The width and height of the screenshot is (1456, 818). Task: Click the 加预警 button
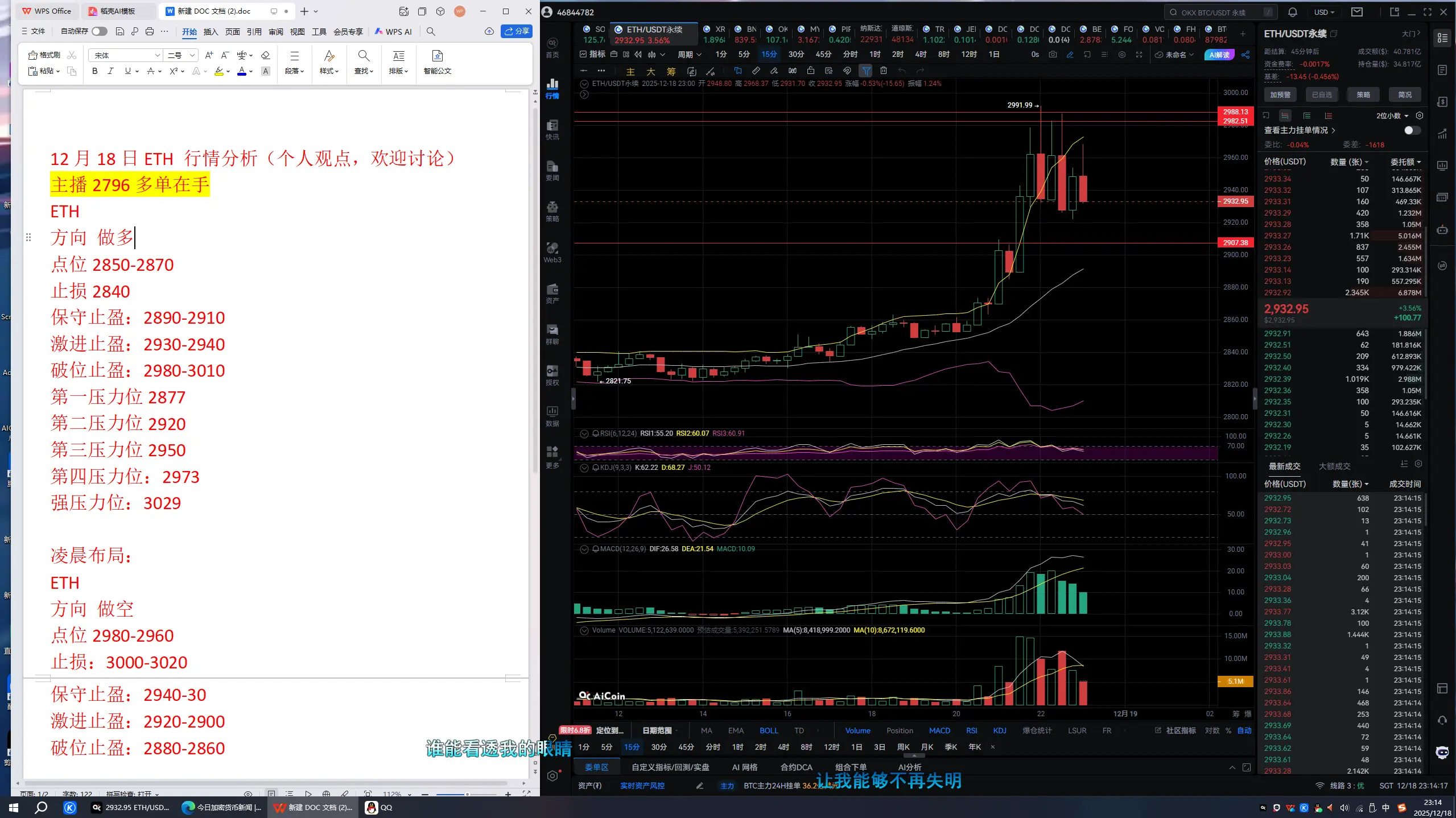point(1280,94)
